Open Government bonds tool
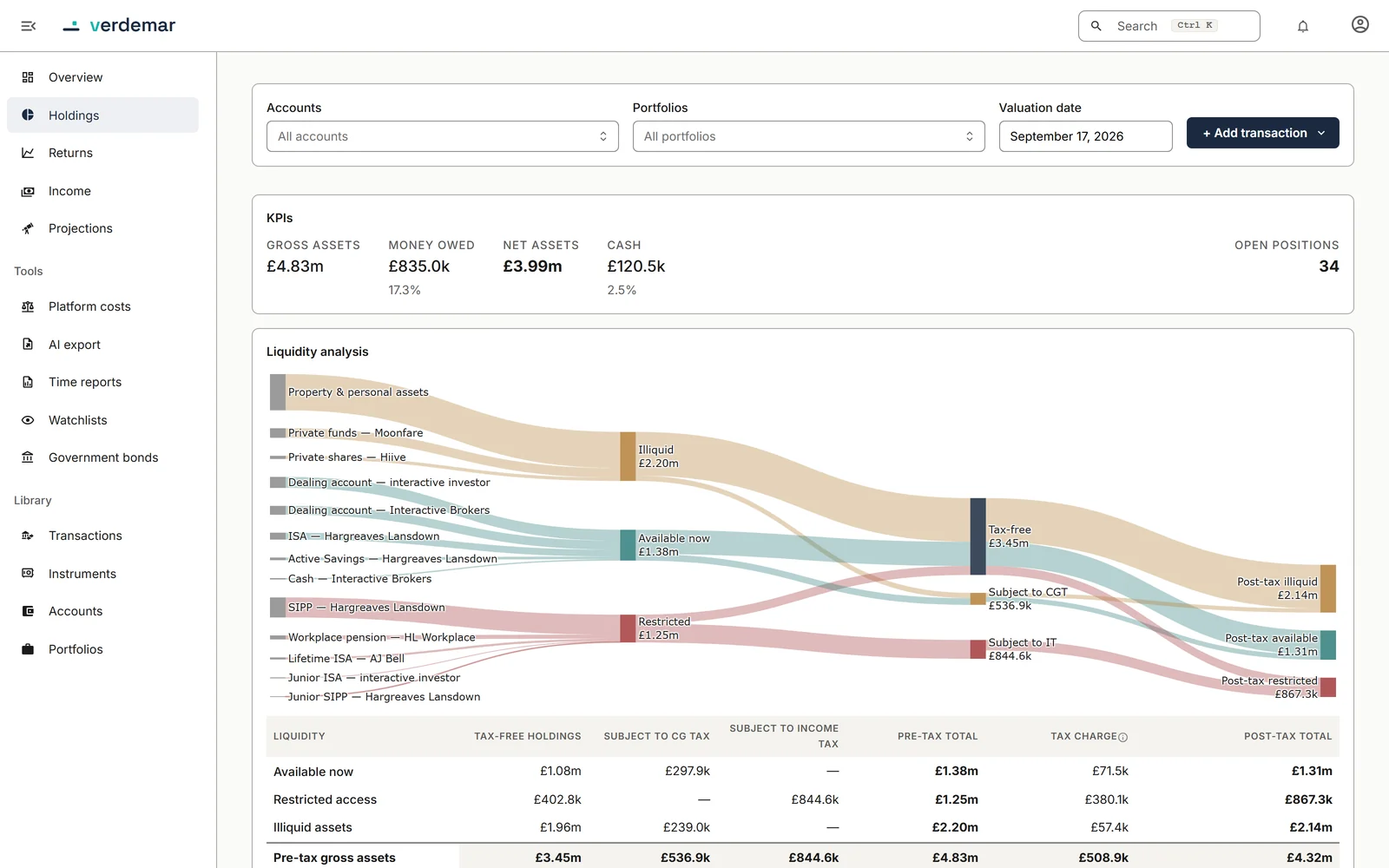This screenshot has height=868, width=1389. point(102,457)
